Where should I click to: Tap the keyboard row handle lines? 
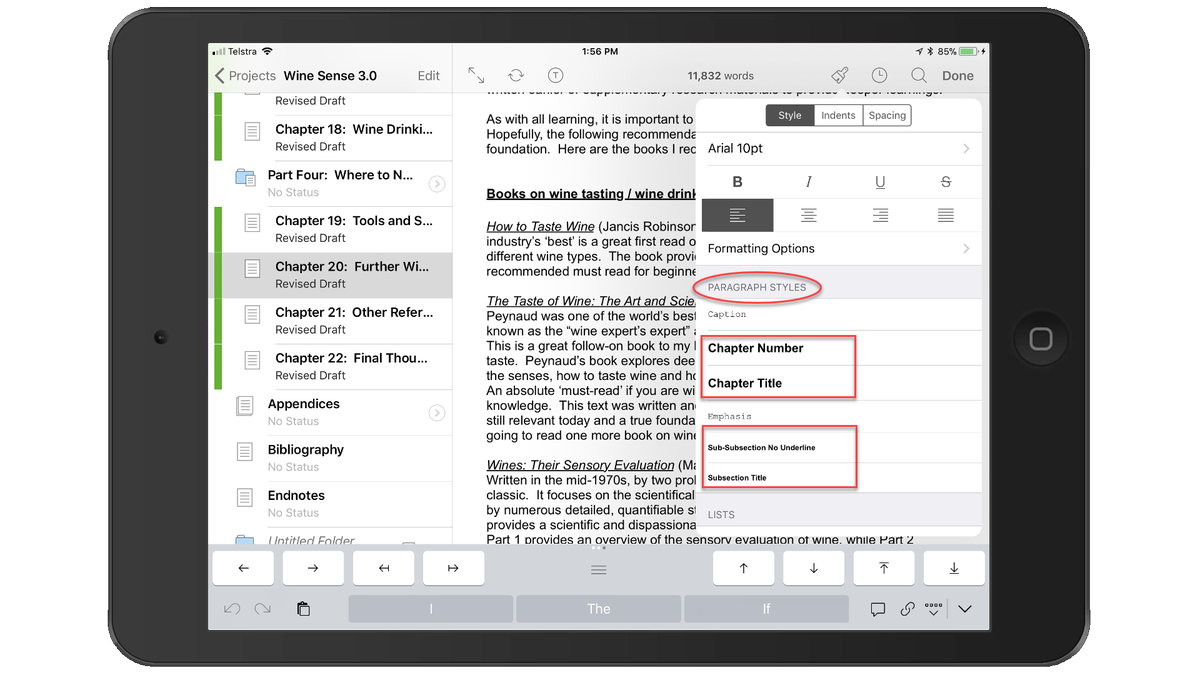click(598, 569)
